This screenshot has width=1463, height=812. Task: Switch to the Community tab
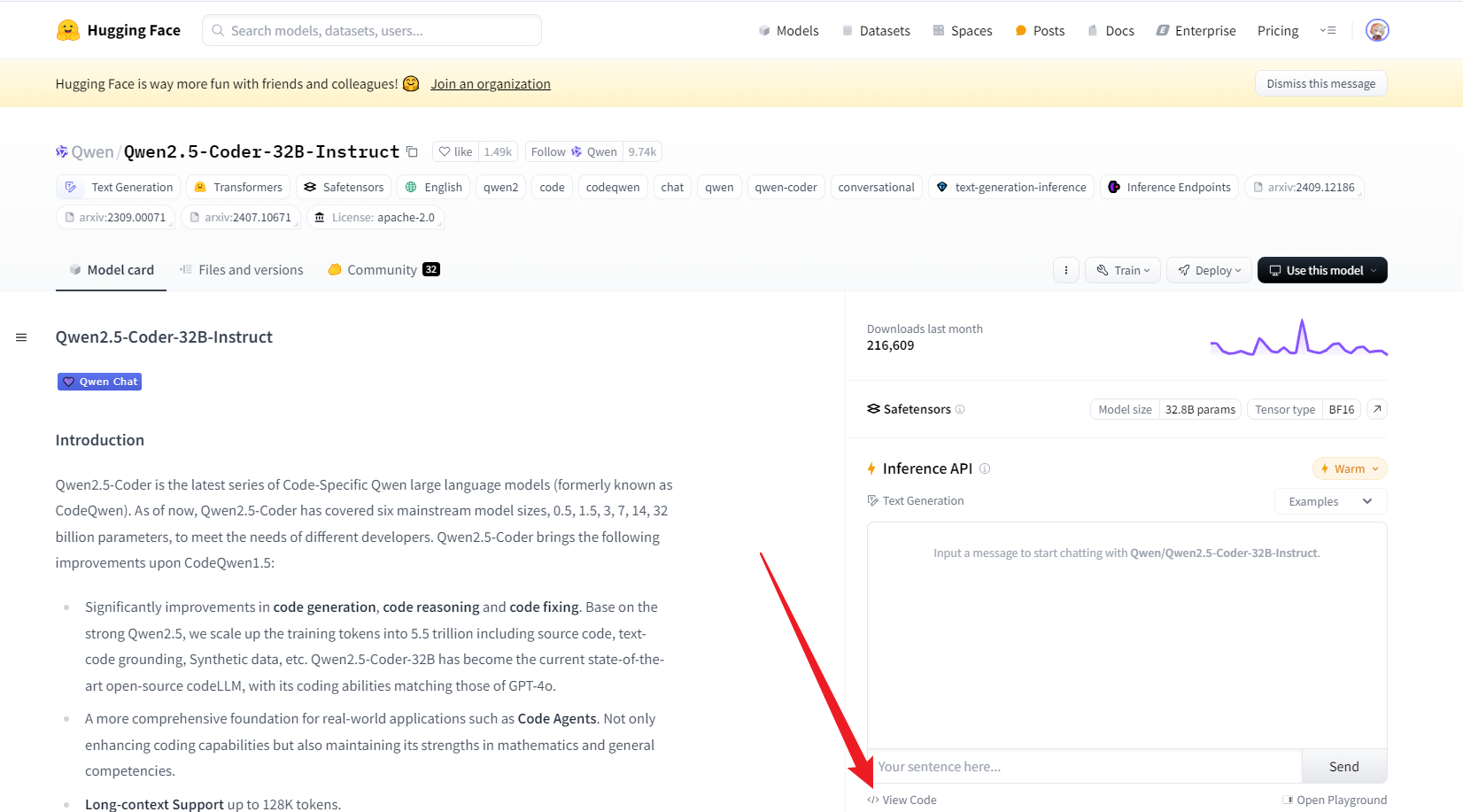click(x=383, y=270)
